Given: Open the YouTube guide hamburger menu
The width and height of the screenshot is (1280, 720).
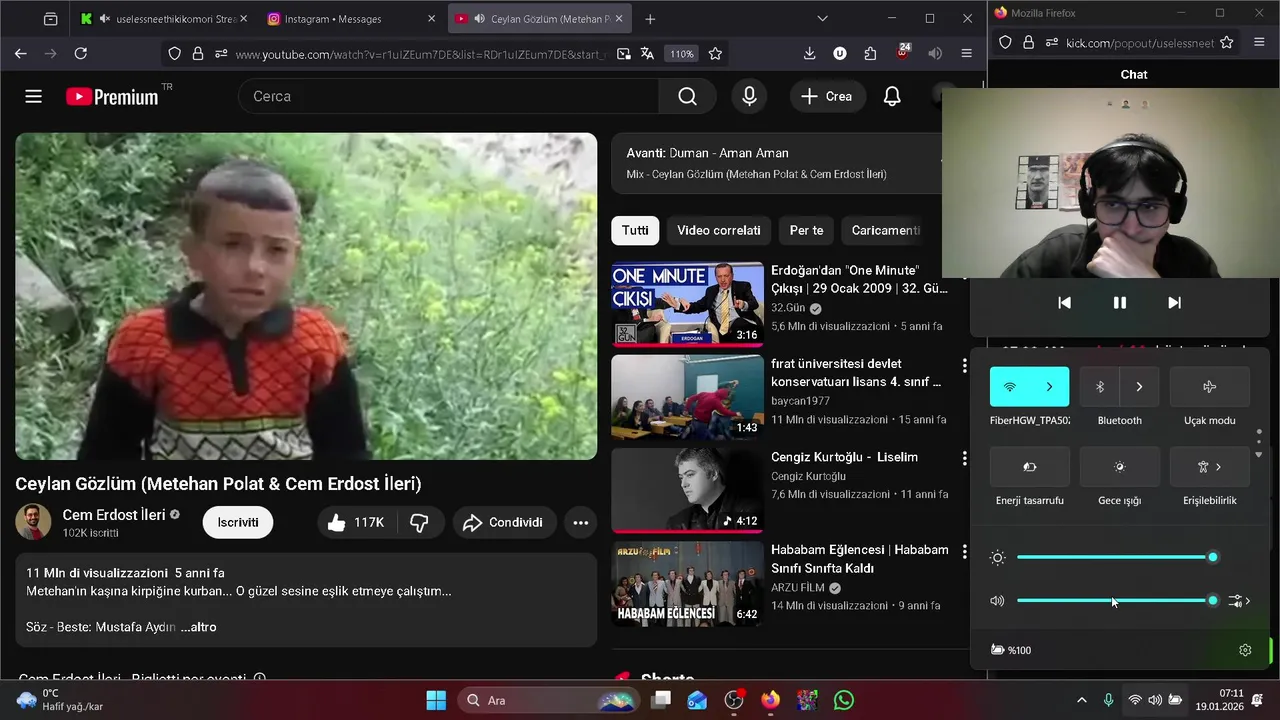Looking at the screenshot, I should click(33, 96).
